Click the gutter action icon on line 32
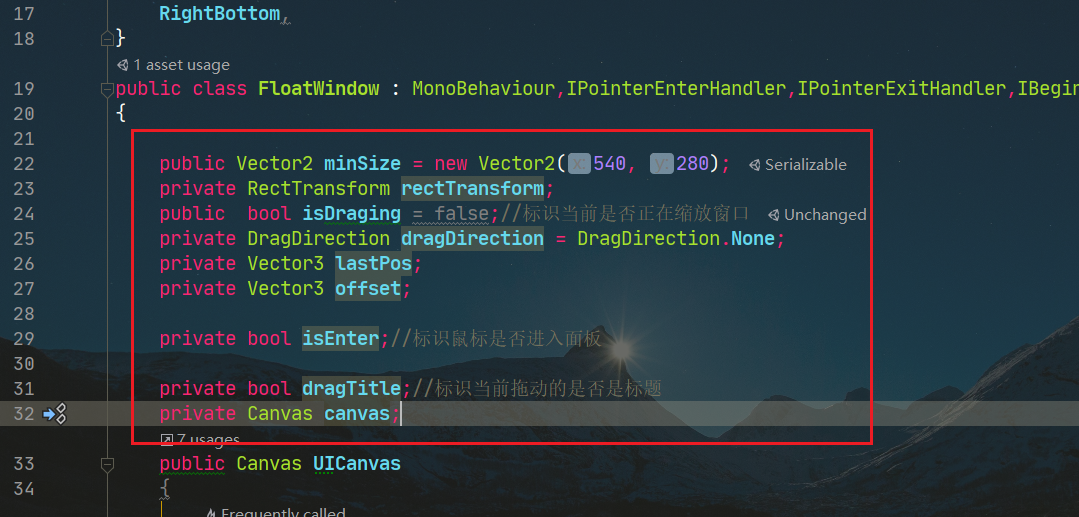 tap(54, 414)
